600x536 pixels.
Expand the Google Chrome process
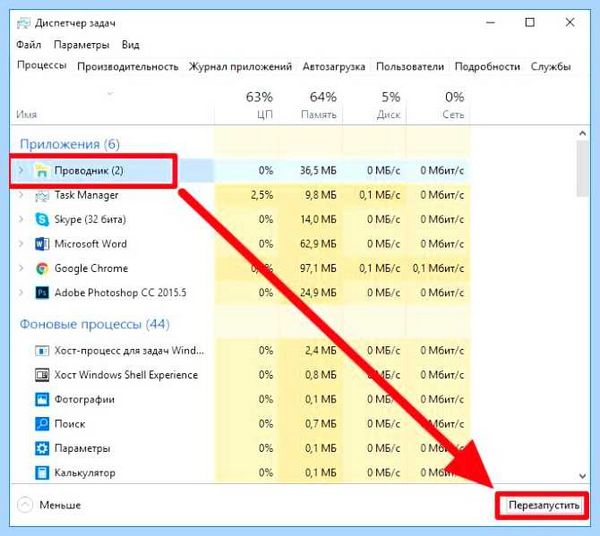click(x=21, y=268)
